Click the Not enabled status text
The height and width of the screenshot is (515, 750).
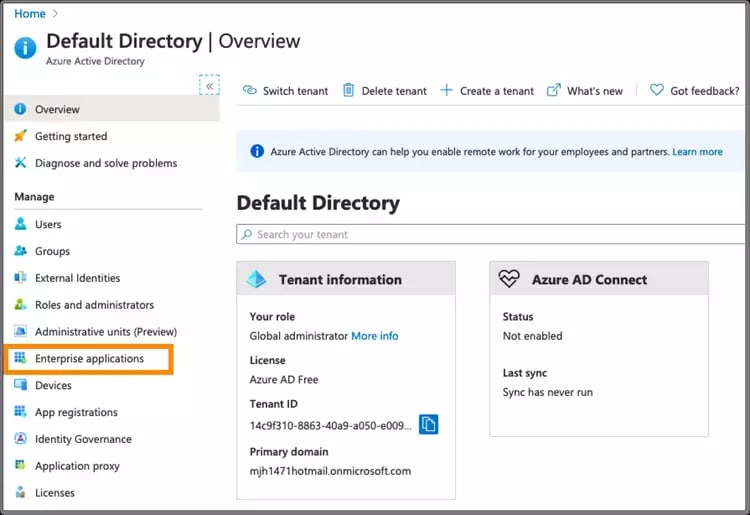pos(532,336)
